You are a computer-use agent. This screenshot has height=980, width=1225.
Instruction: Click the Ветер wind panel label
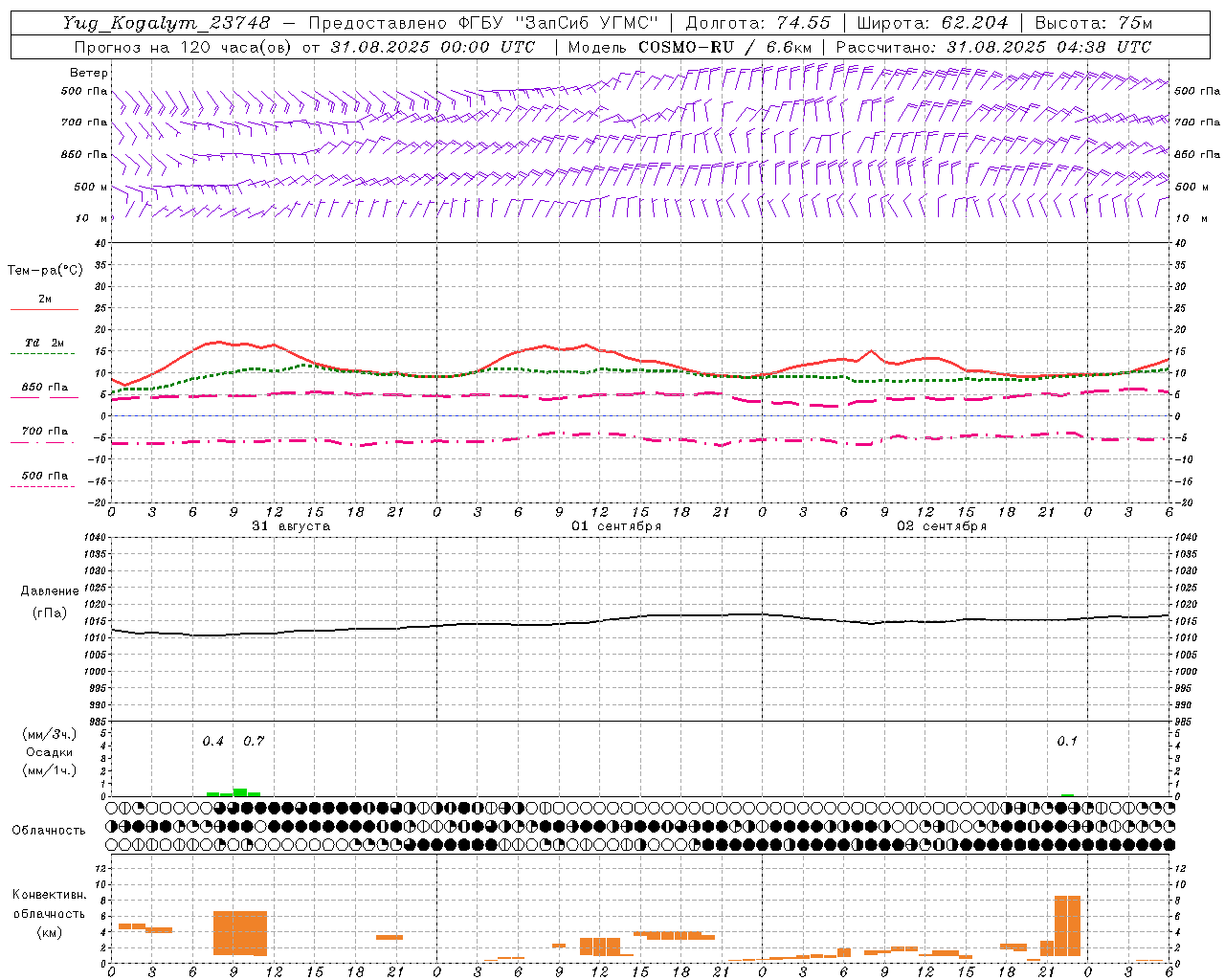(89, 73)
